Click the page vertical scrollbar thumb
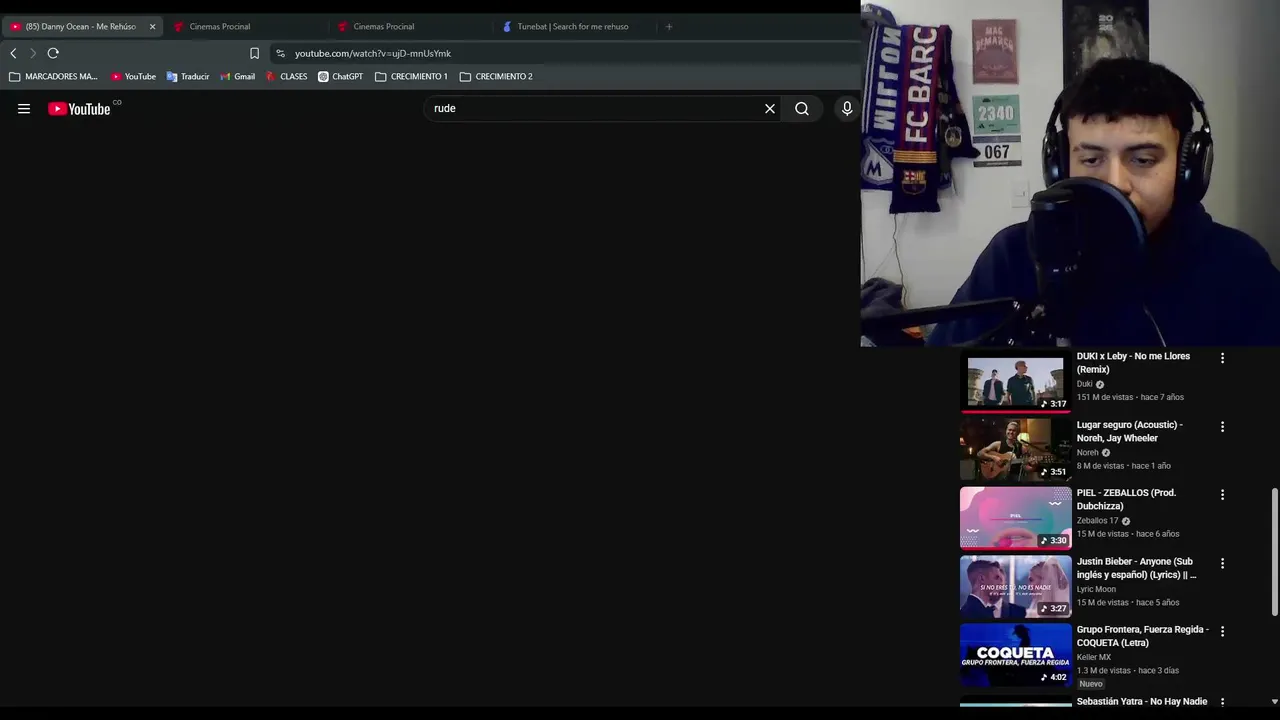Image resolution: width=1280 pixels, height=720 pixels. pyautogui.click(x=1274, y=553)
